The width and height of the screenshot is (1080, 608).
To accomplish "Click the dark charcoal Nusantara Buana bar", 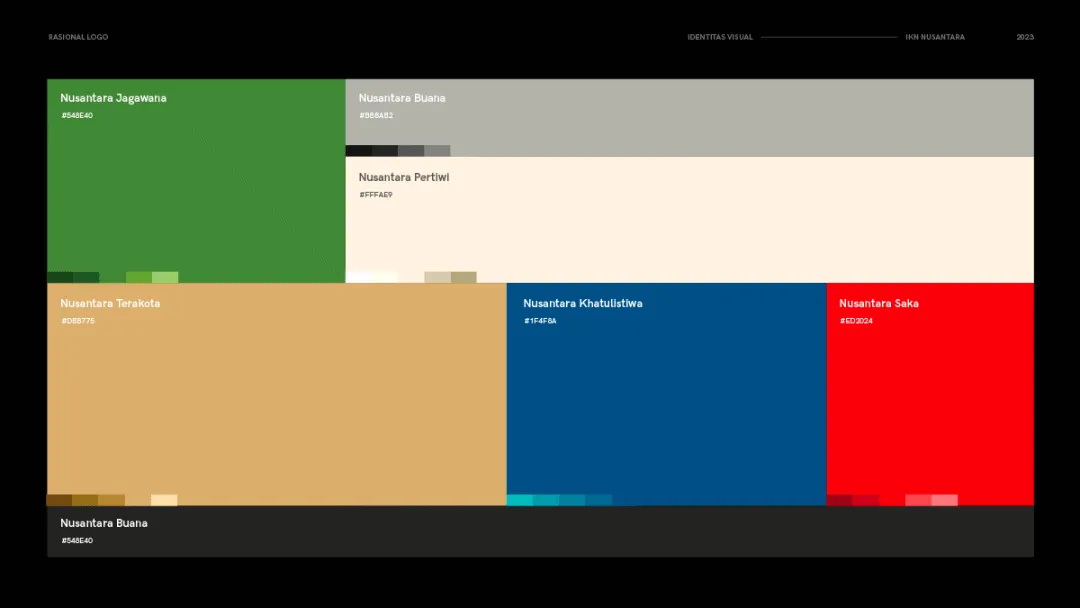I will tap(540, 531).
